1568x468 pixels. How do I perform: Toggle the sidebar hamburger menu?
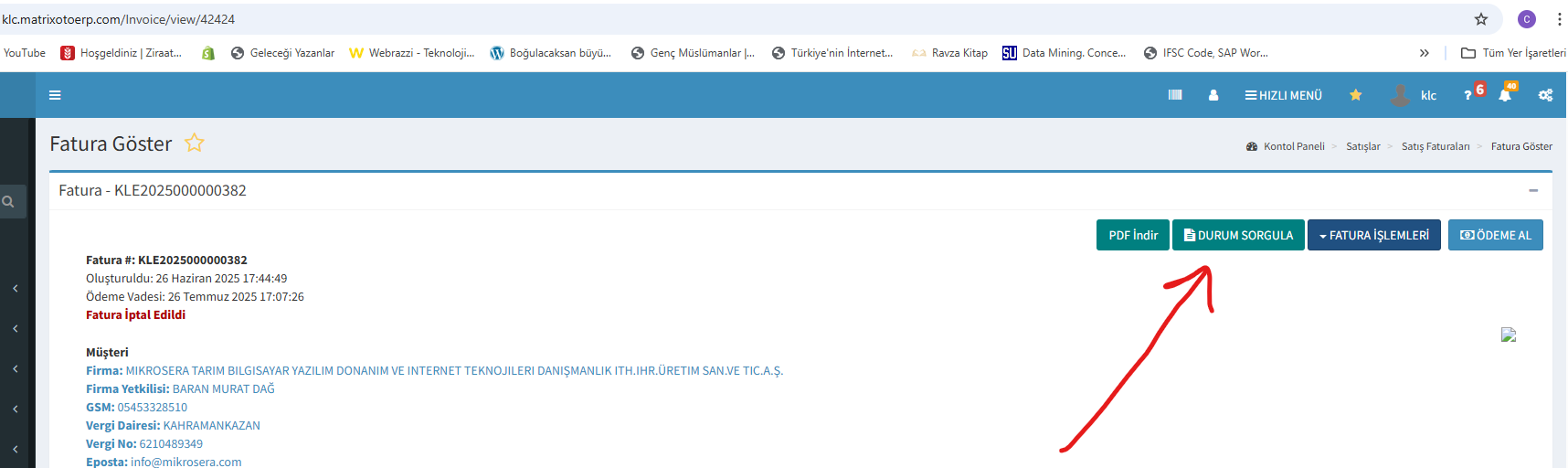[55, 95]
